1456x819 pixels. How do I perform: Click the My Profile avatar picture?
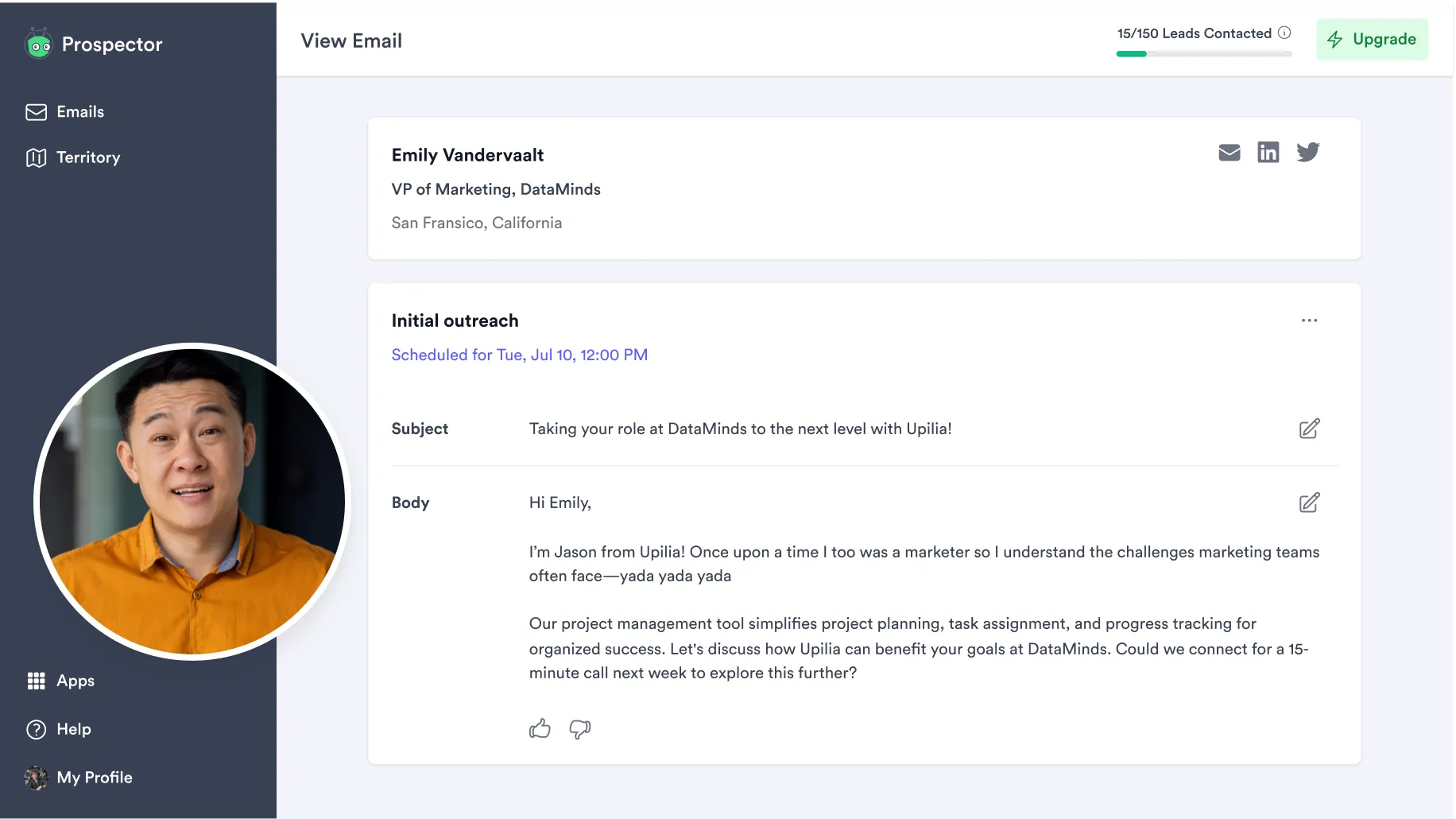(36, 778)
